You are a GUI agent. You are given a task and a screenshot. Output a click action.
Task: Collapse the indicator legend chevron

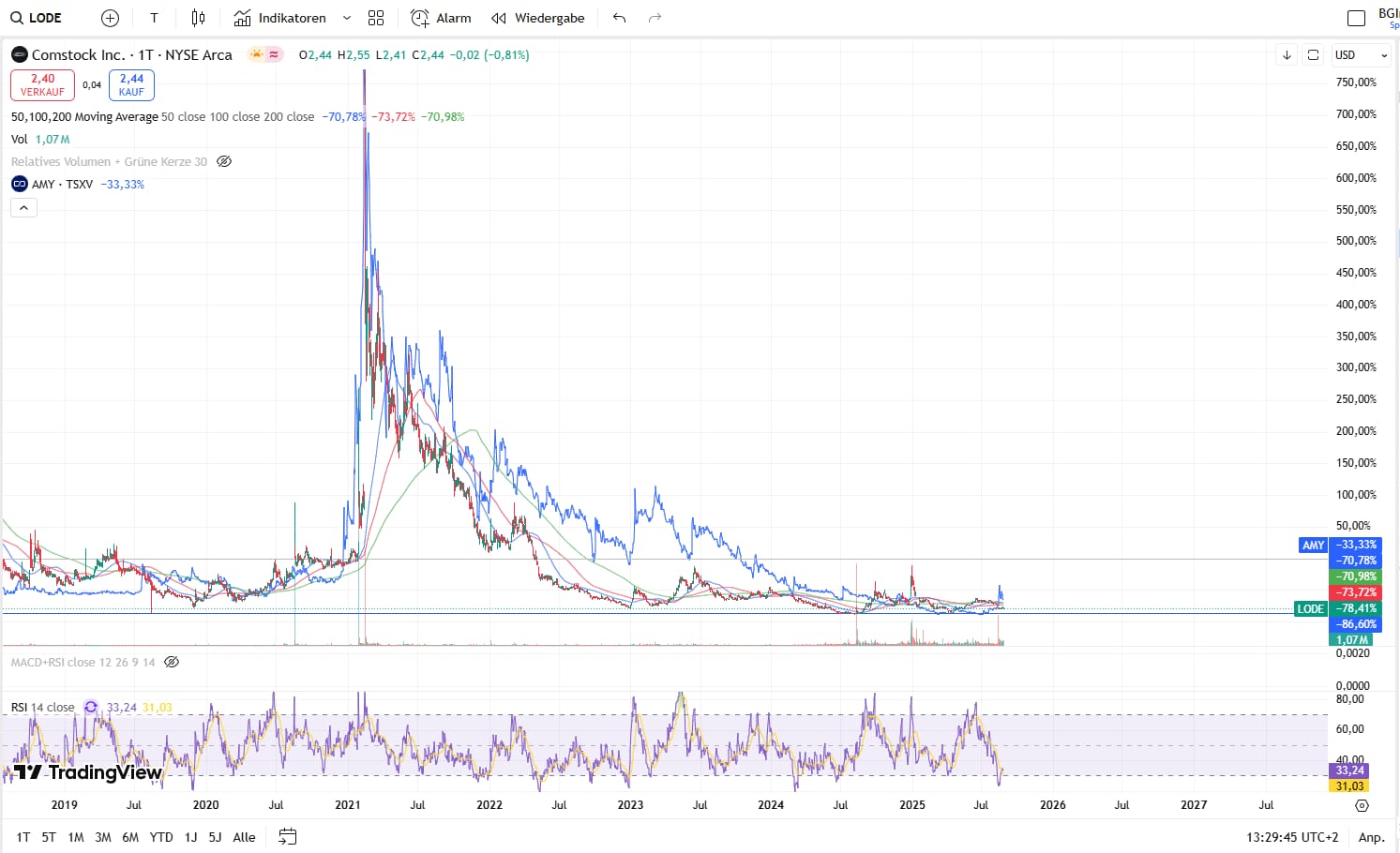(23, 208)
